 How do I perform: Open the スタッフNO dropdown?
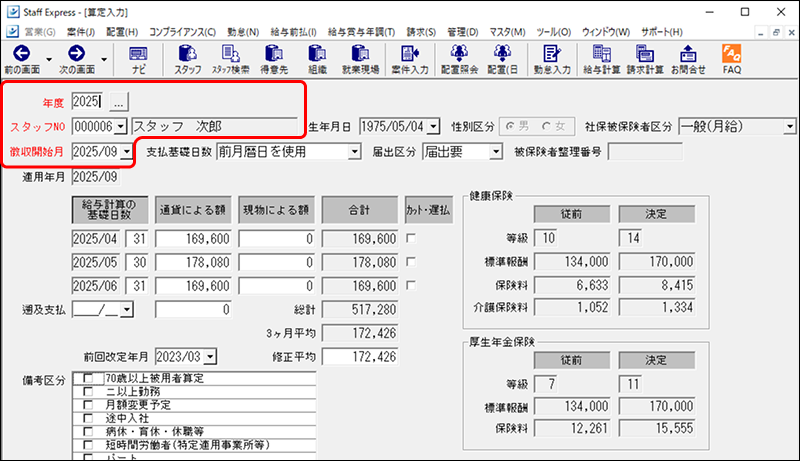[x=121, y=126]
